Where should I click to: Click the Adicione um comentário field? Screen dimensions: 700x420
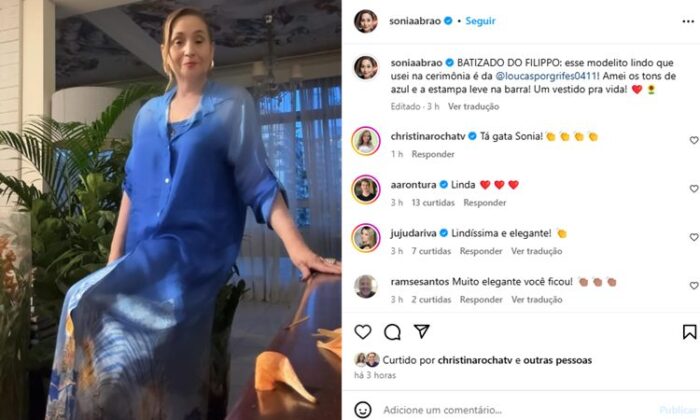pyautogui.click(x=518, y=409)
